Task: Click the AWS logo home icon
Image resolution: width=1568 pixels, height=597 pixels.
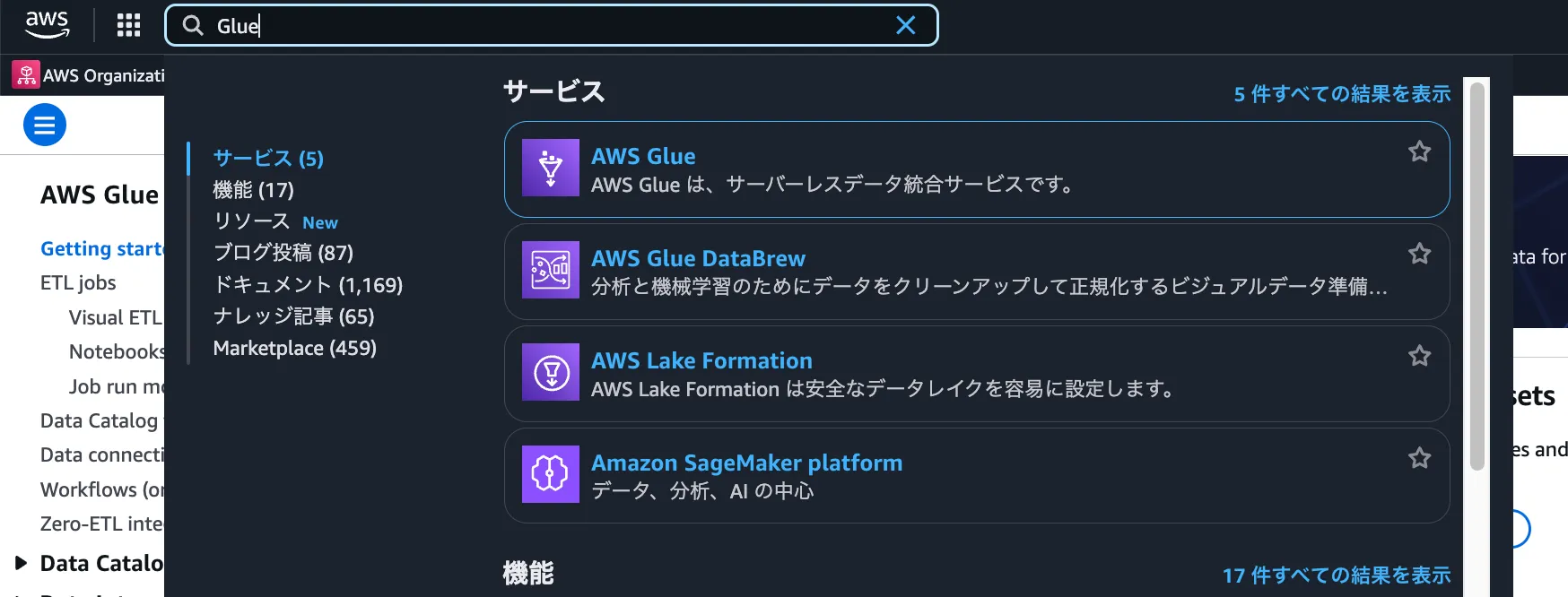Action: coord(47,24)
